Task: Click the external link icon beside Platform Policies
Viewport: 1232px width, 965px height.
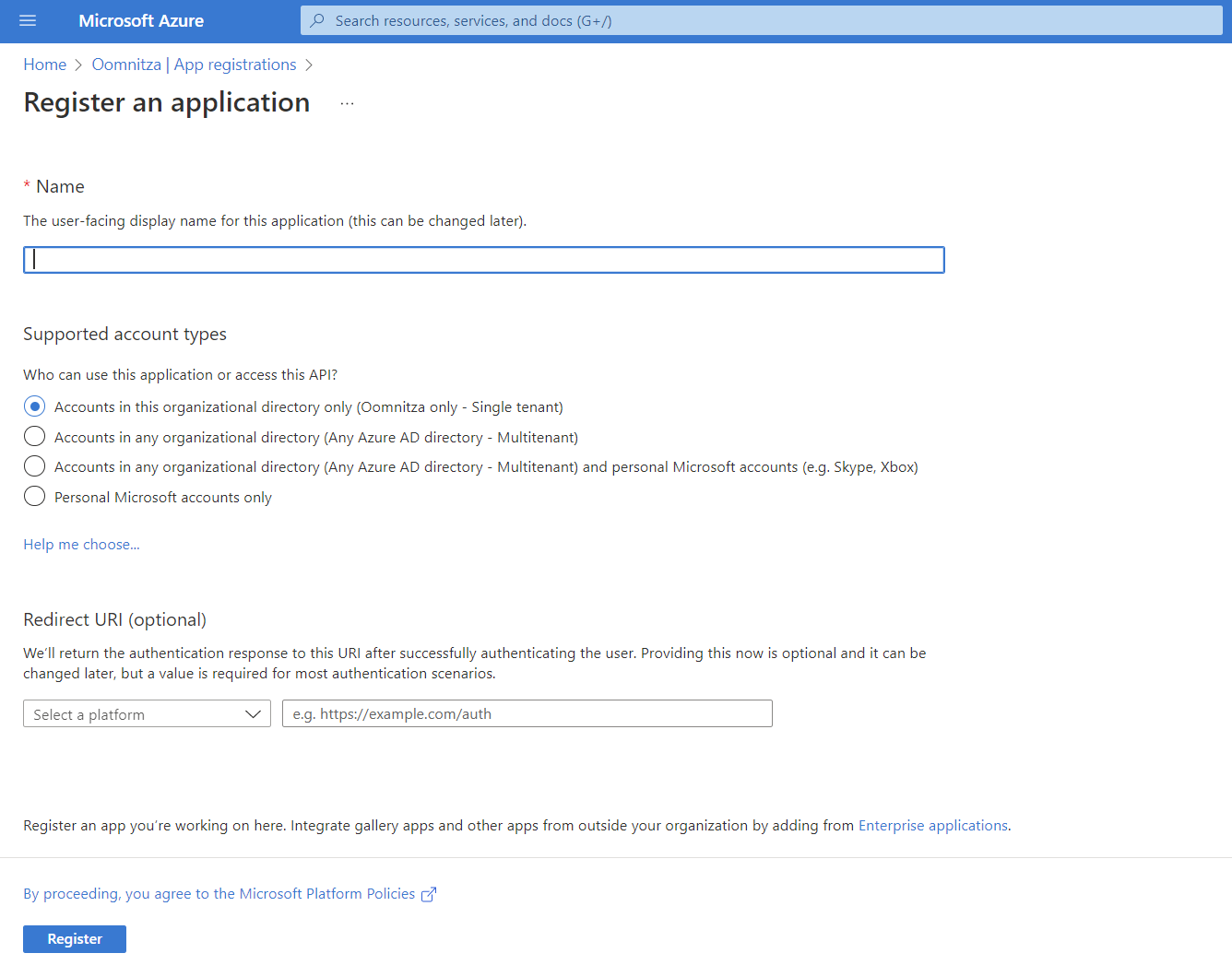Action: coord(428,893)
